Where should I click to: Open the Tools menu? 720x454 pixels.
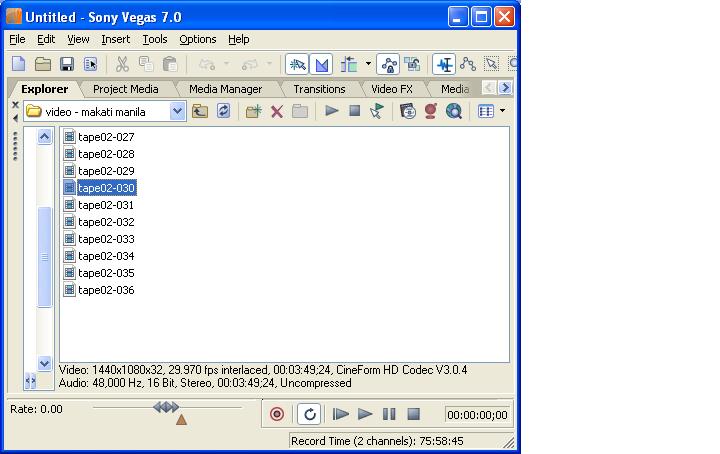point(155,39)
